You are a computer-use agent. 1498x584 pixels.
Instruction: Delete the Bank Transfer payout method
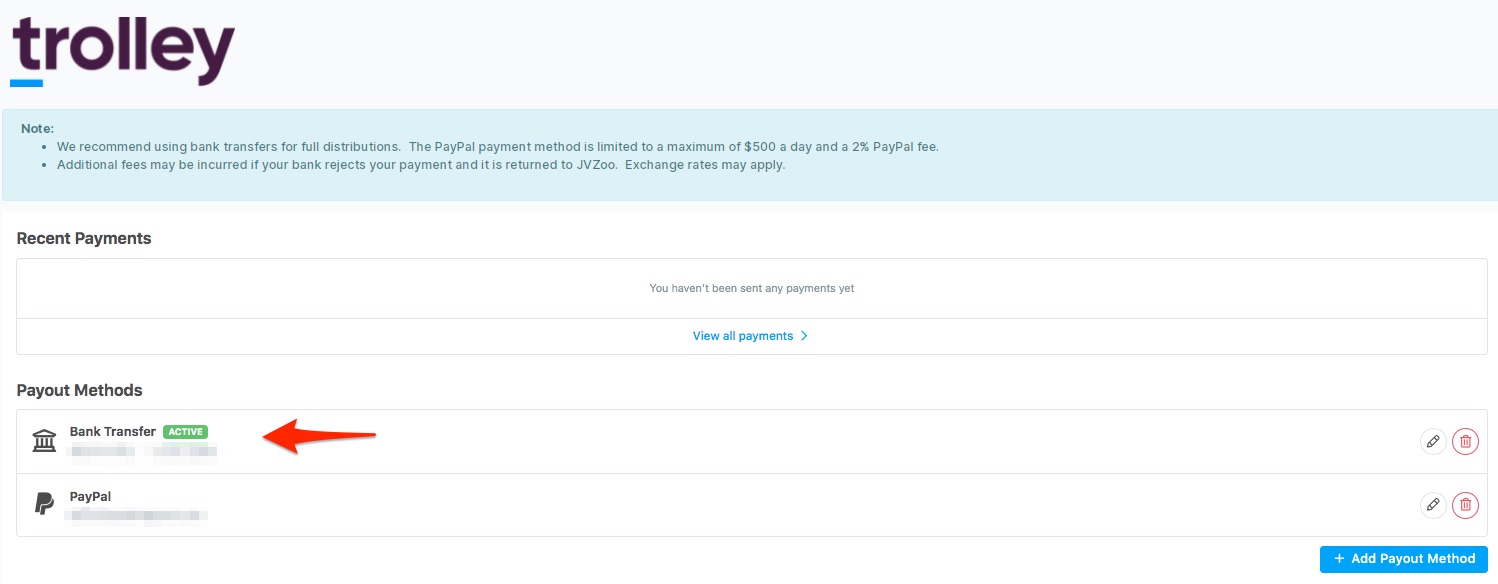[1465, 442]
